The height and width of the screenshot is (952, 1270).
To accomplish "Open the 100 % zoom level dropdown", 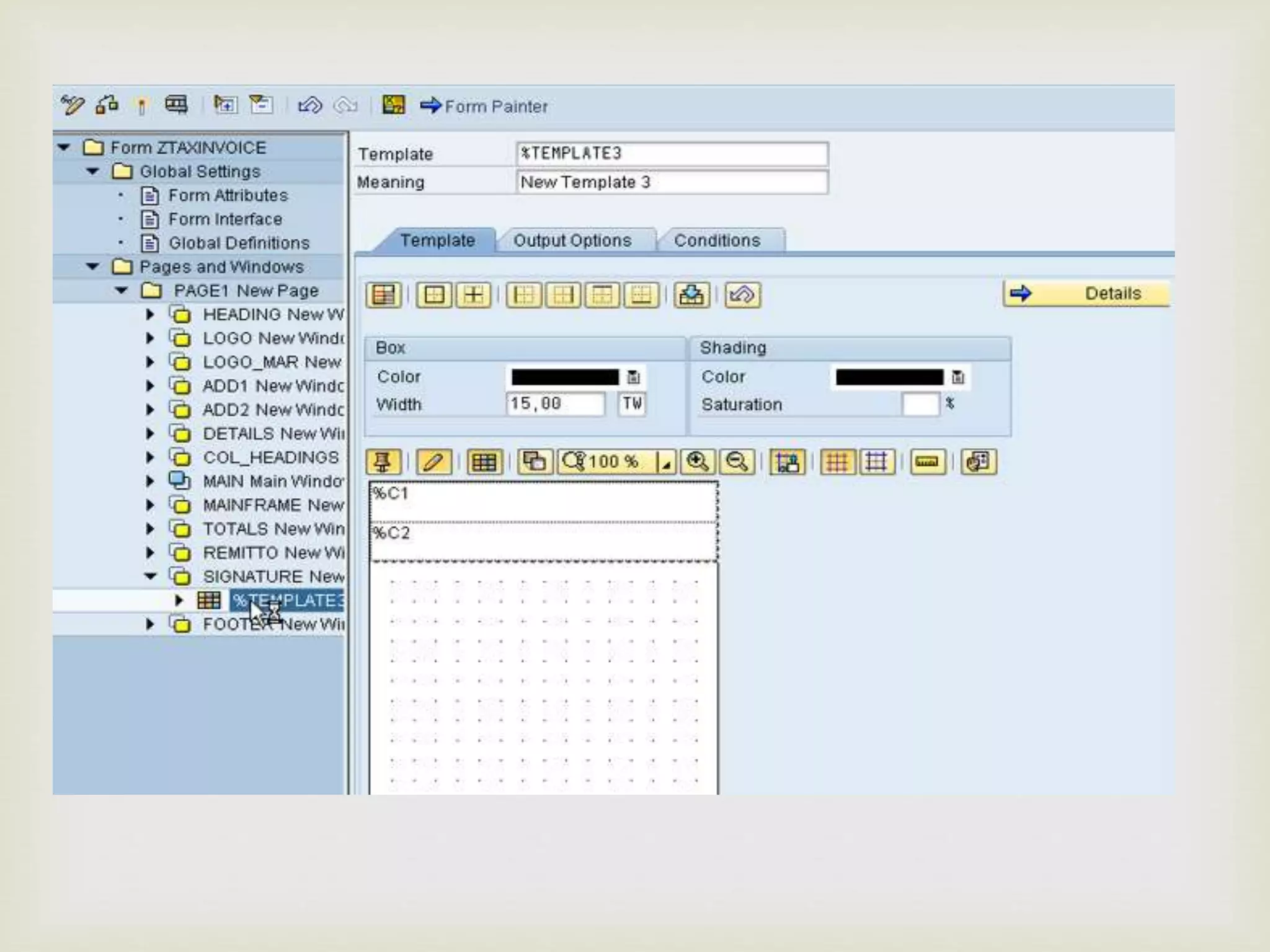I will click(666, 463).
